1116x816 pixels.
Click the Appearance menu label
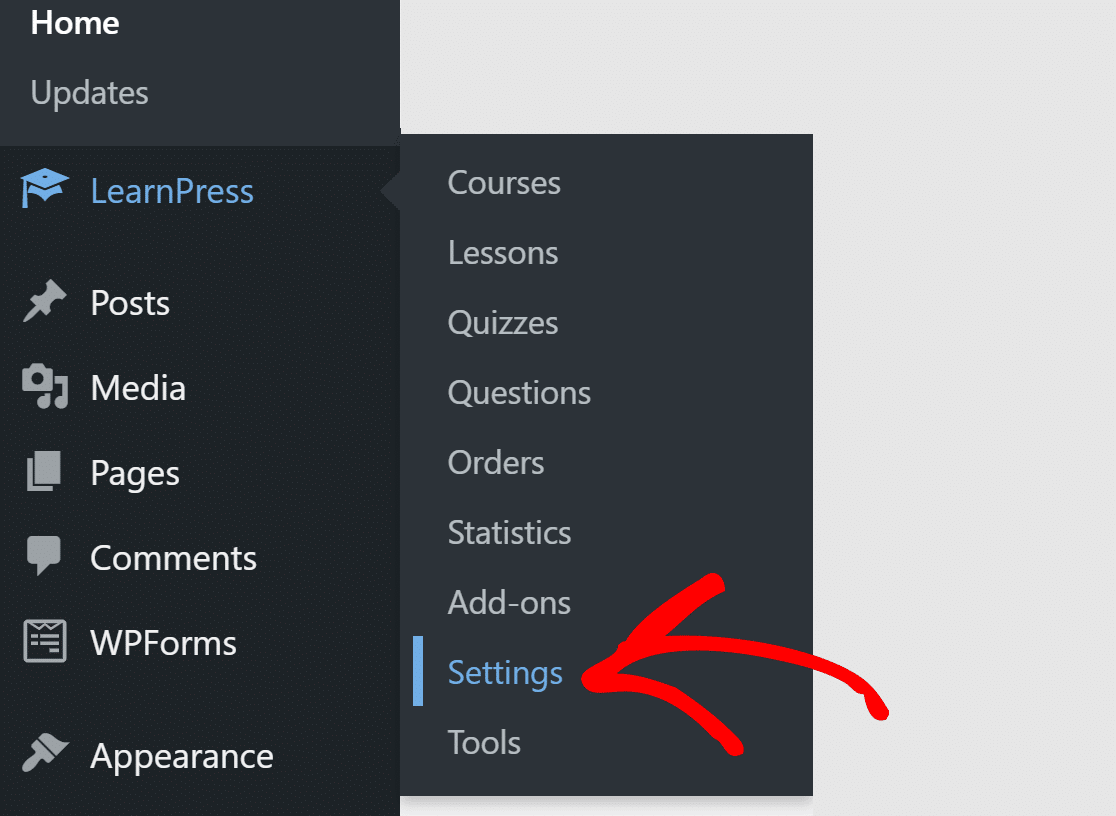tap(182, 756)
